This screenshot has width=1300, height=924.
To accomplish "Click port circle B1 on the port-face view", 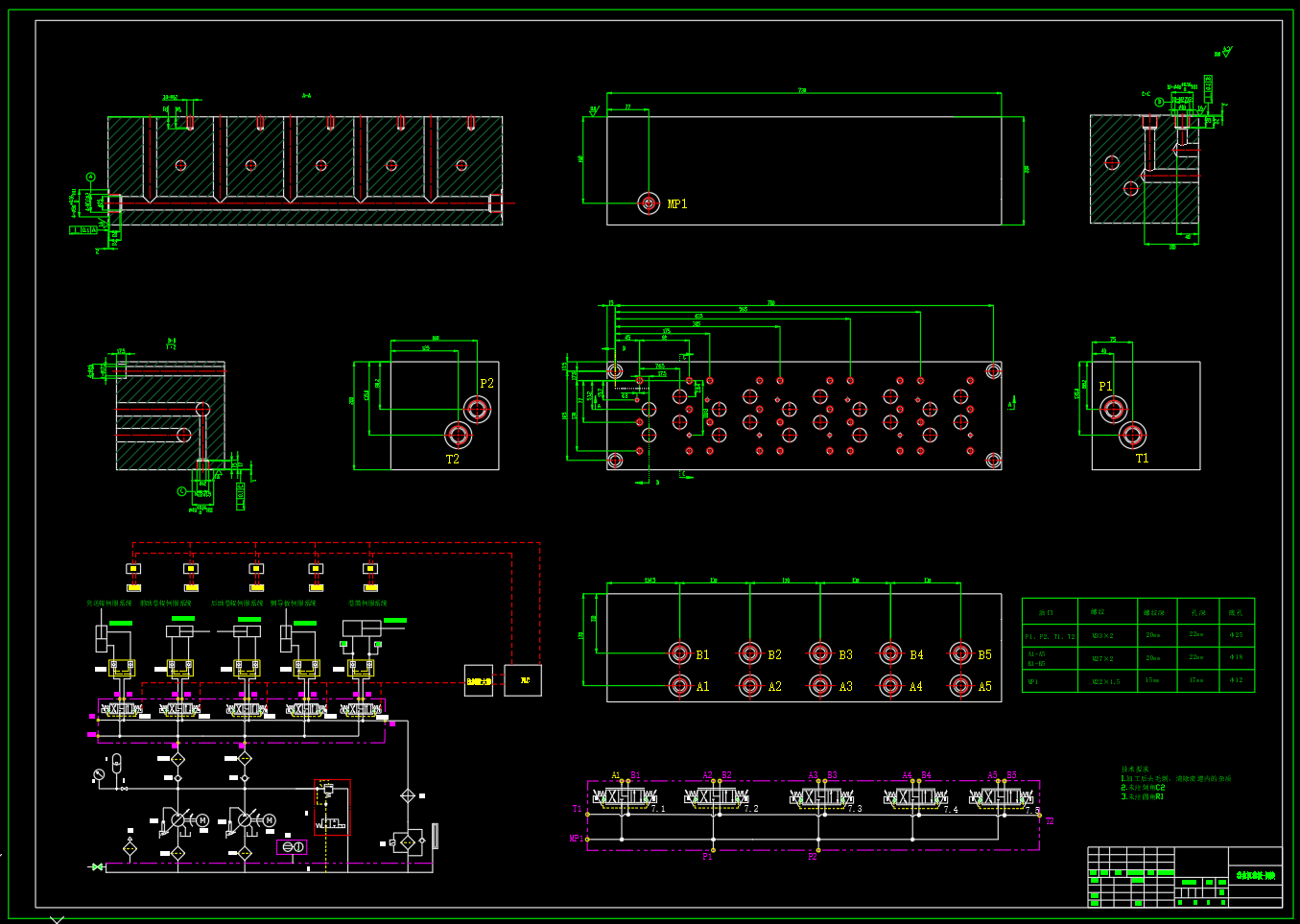I will 679,654.
